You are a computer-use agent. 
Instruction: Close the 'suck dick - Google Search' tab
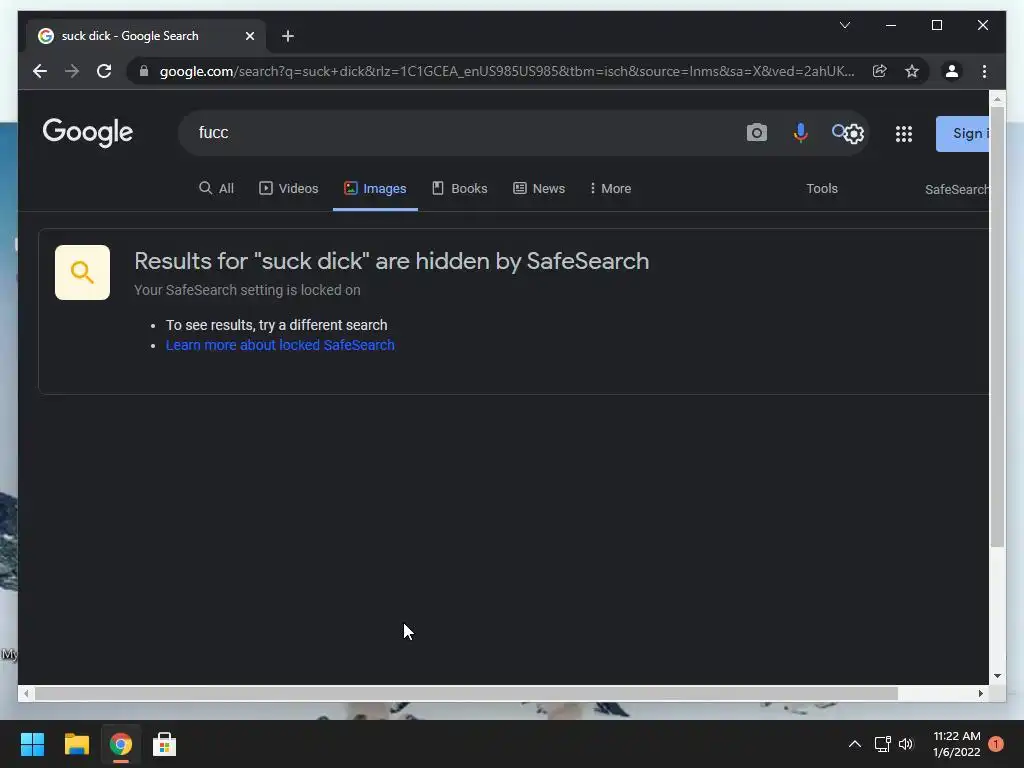249,36
